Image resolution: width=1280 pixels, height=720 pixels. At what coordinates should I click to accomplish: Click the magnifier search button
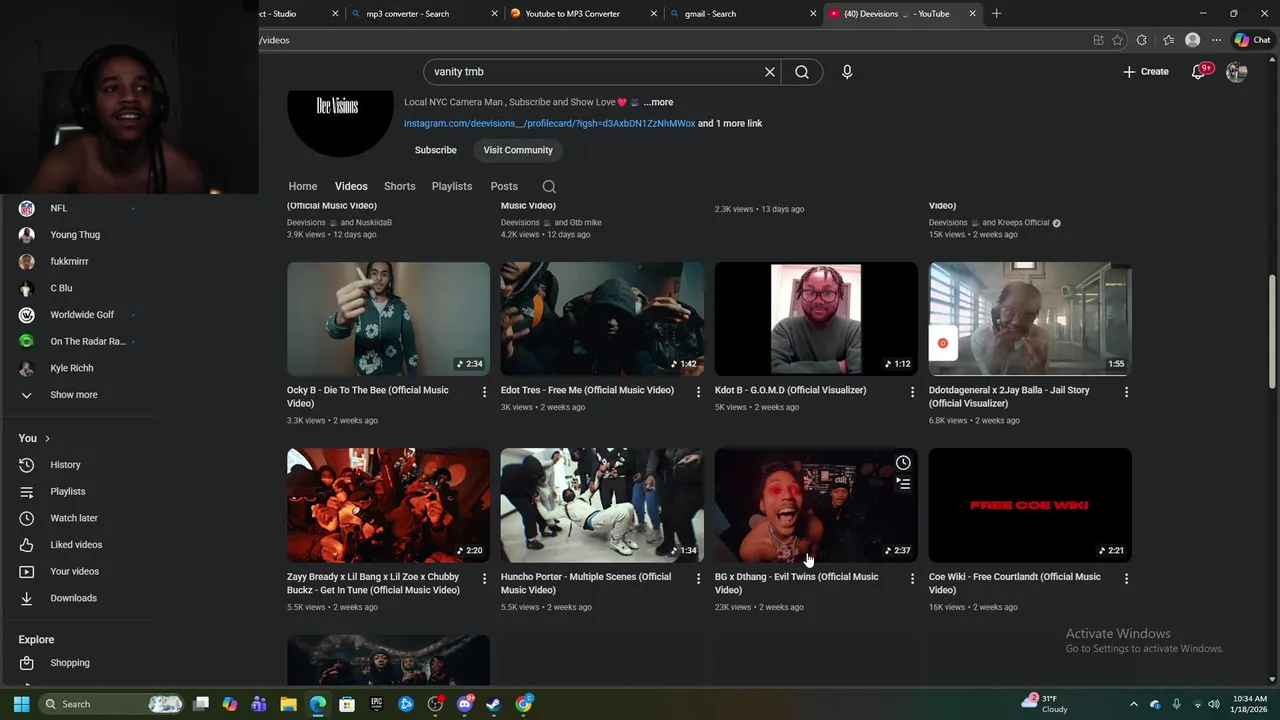(802, 72)
